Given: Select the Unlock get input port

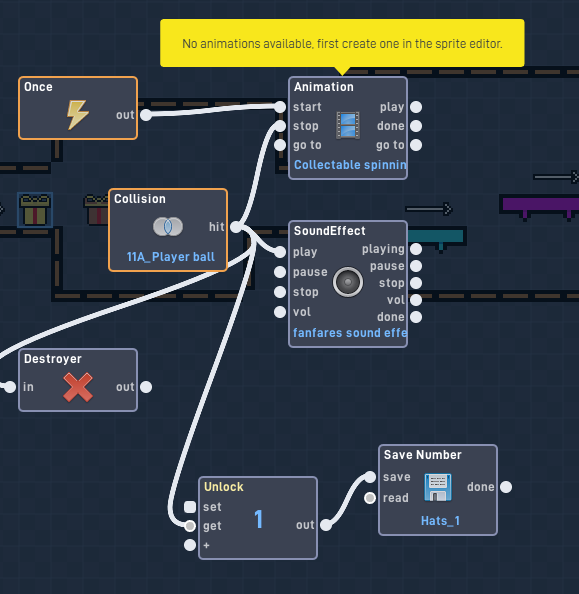Looking at the screenshot, I should pos(190,526).
